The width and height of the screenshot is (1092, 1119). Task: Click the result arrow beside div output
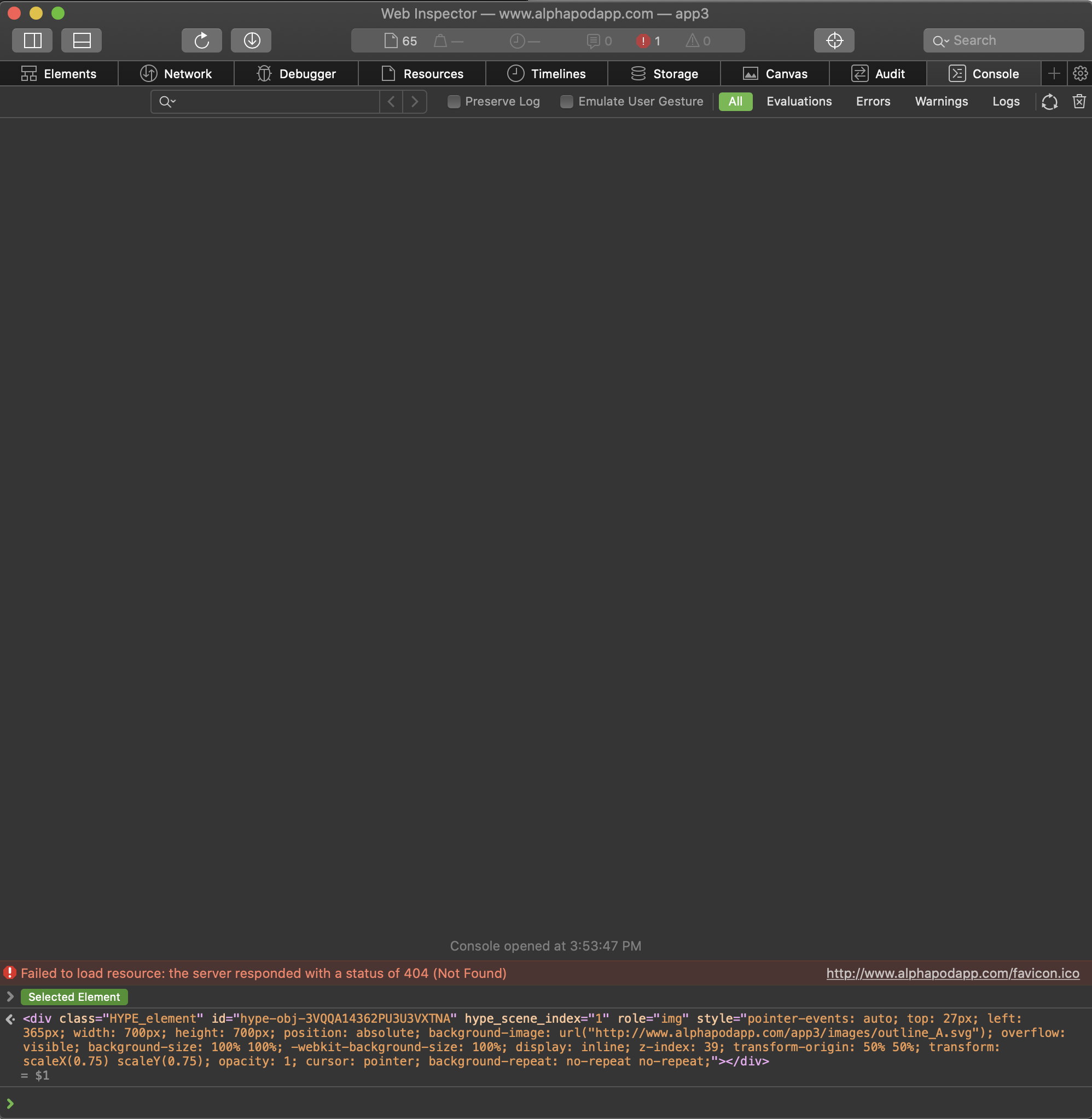pyautogui.click(x=10, y=1019)
